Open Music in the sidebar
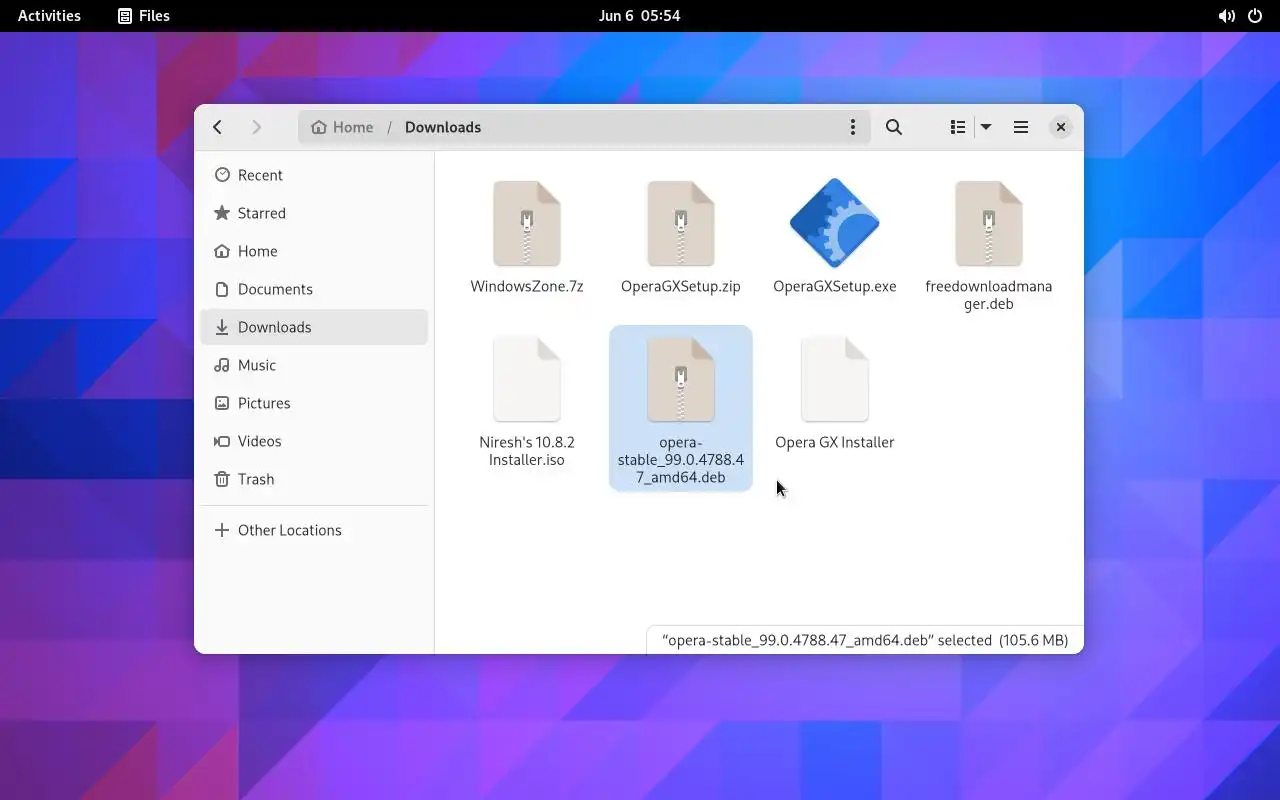This screenshot has width=1280, height=800. 314,365
